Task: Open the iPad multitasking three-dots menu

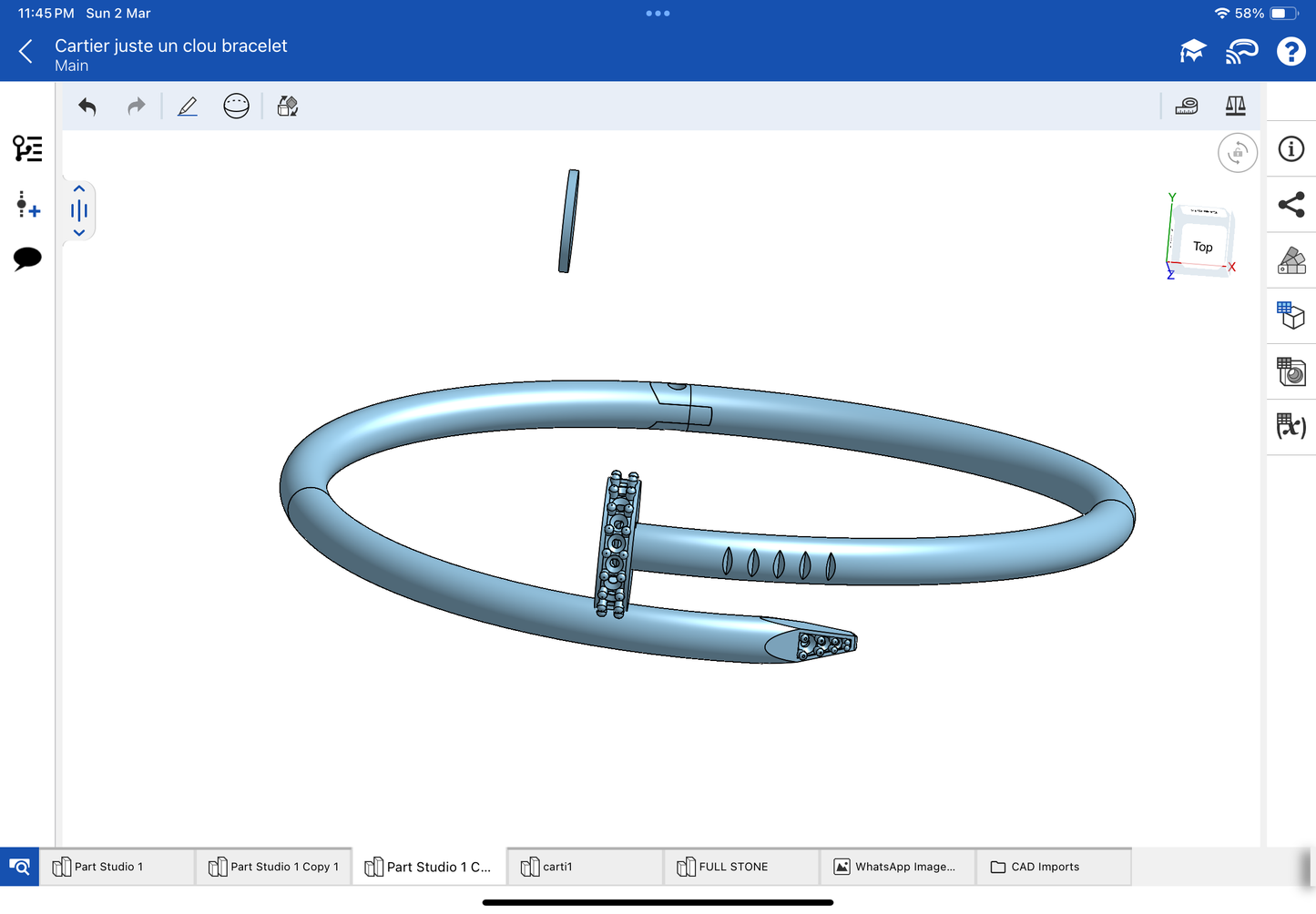Action: [658, 14]
